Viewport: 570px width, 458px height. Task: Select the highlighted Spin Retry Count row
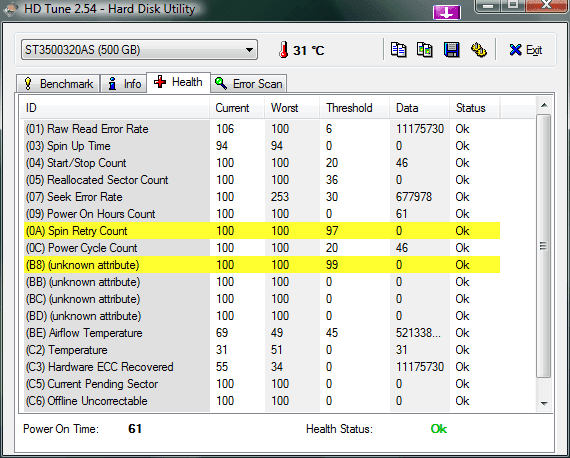pos(262,231)
